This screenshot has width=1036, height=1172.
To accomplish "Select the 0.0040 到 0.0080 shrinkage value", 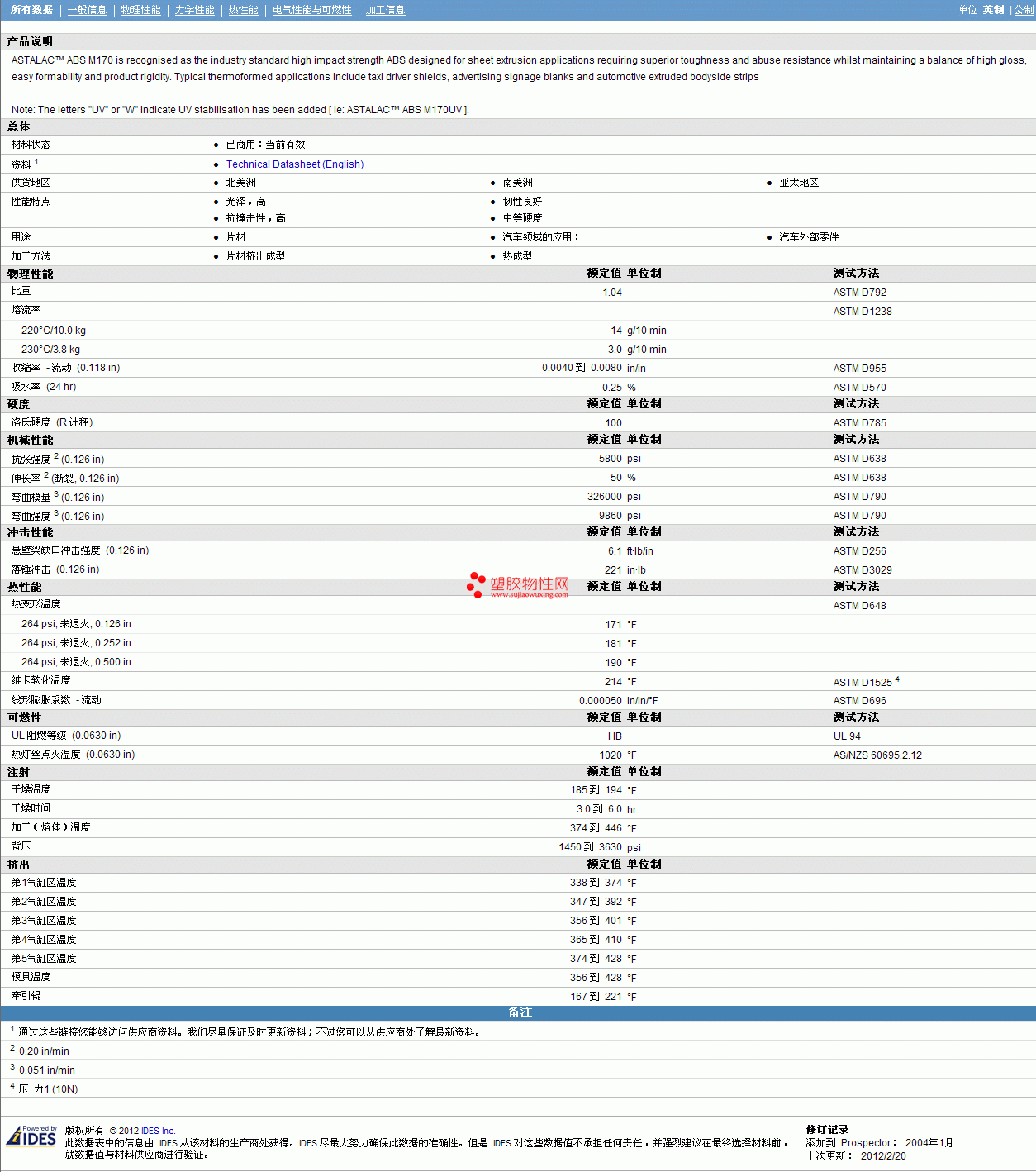I will tap(582, 368).
